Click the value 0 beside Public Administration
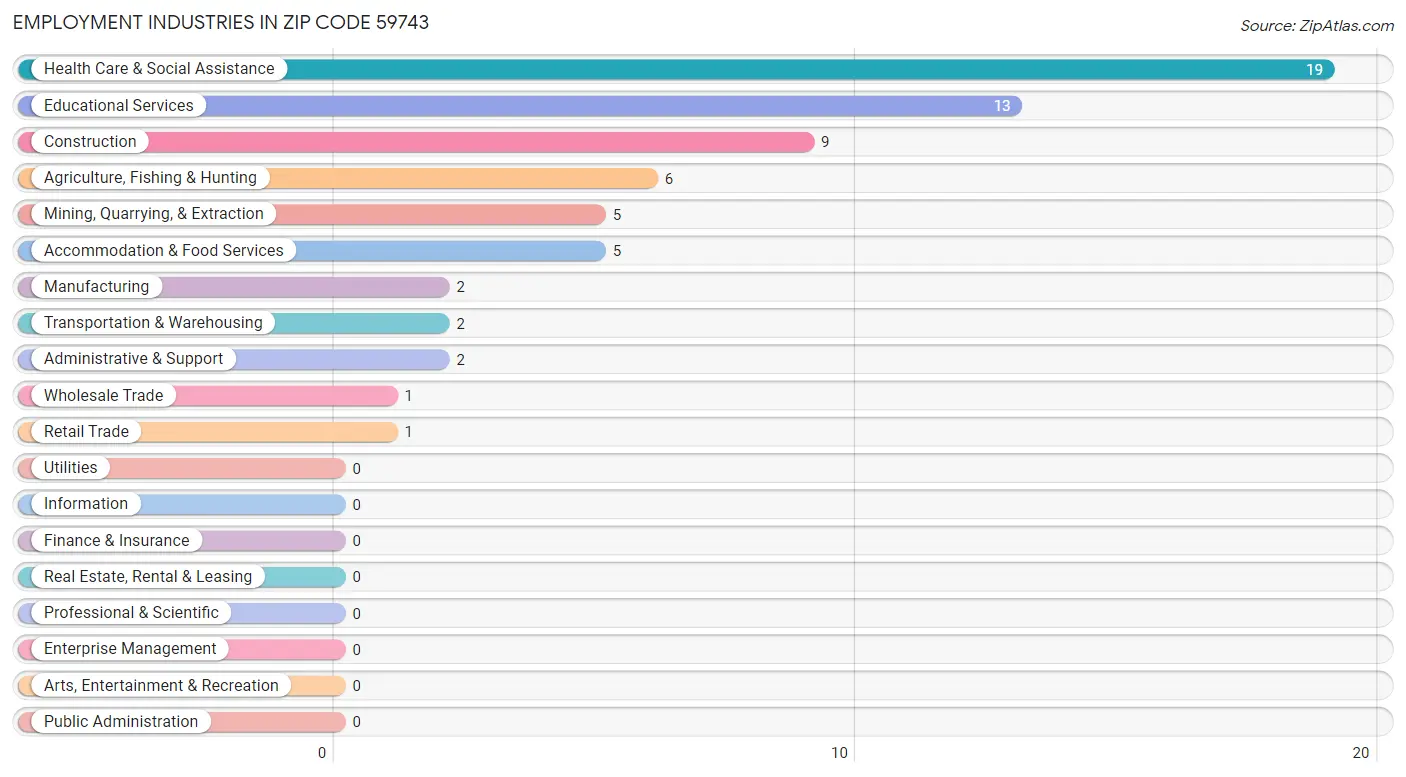 click(x=356, y=722)
